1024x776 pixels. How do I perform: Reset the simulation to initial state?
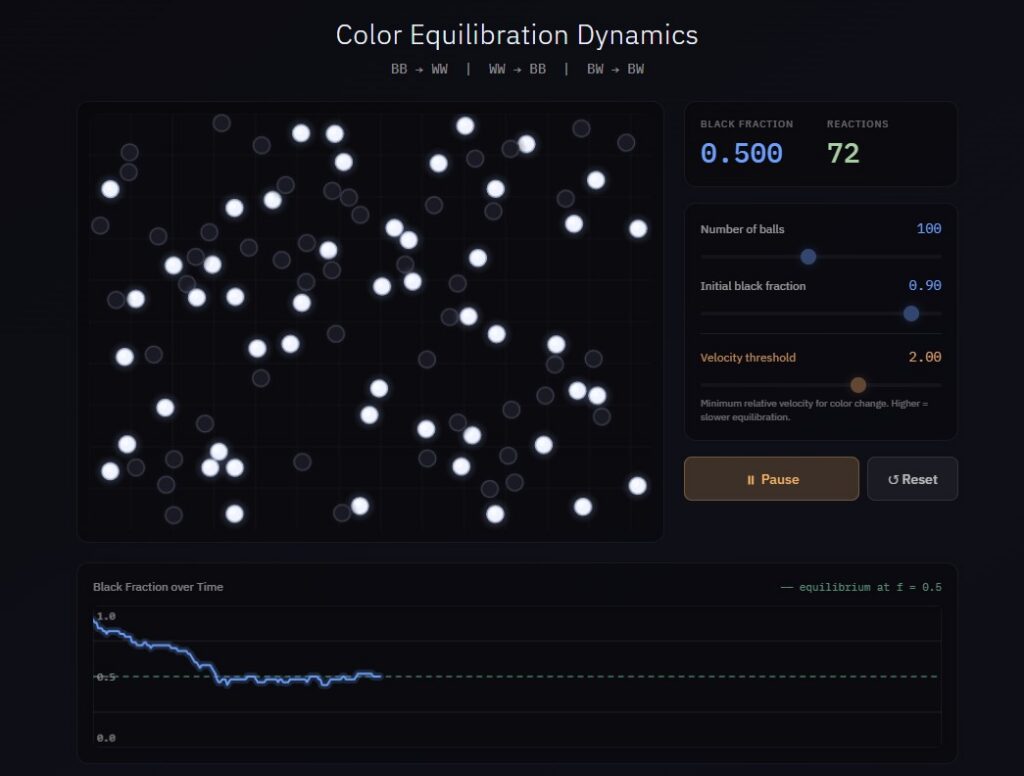tap(912, 479)
